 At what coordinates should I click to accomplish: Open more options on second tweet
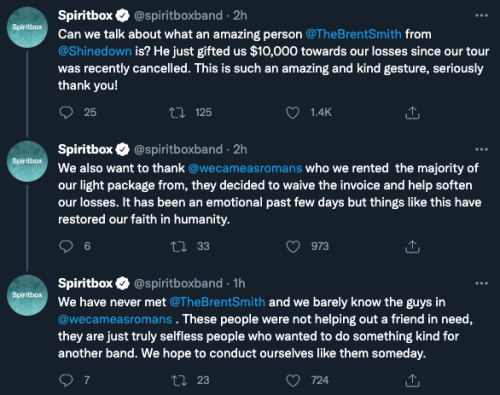[481, 149]
